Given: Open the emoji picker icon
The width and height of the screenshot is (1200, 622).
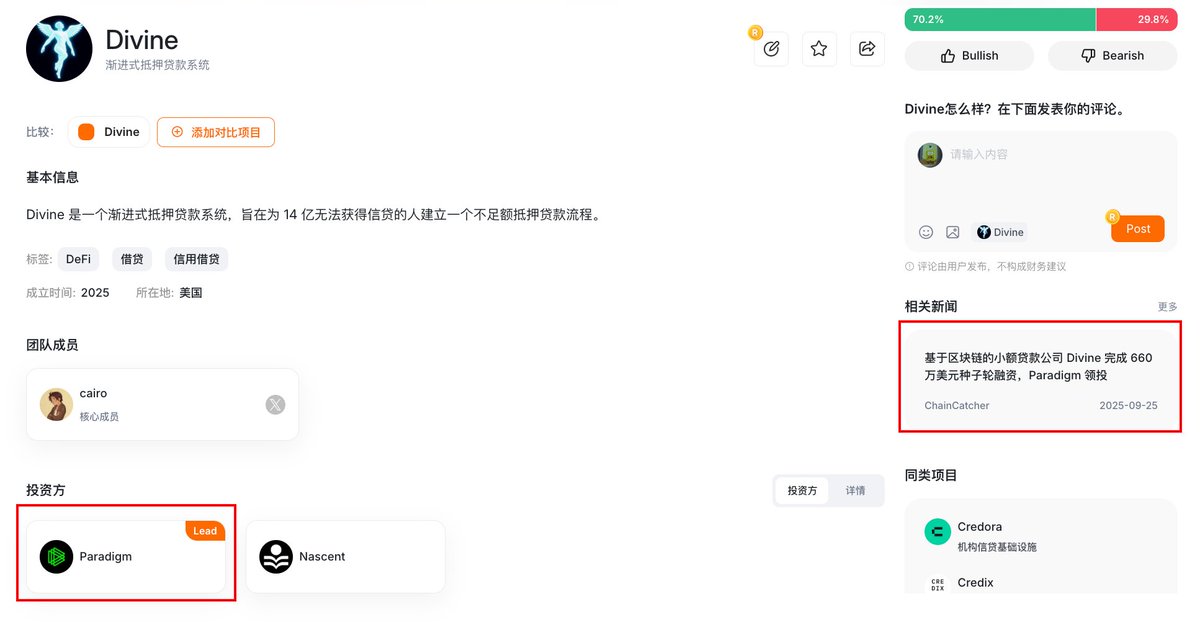Looking at the screenshot, I should (x=926, y=232).
